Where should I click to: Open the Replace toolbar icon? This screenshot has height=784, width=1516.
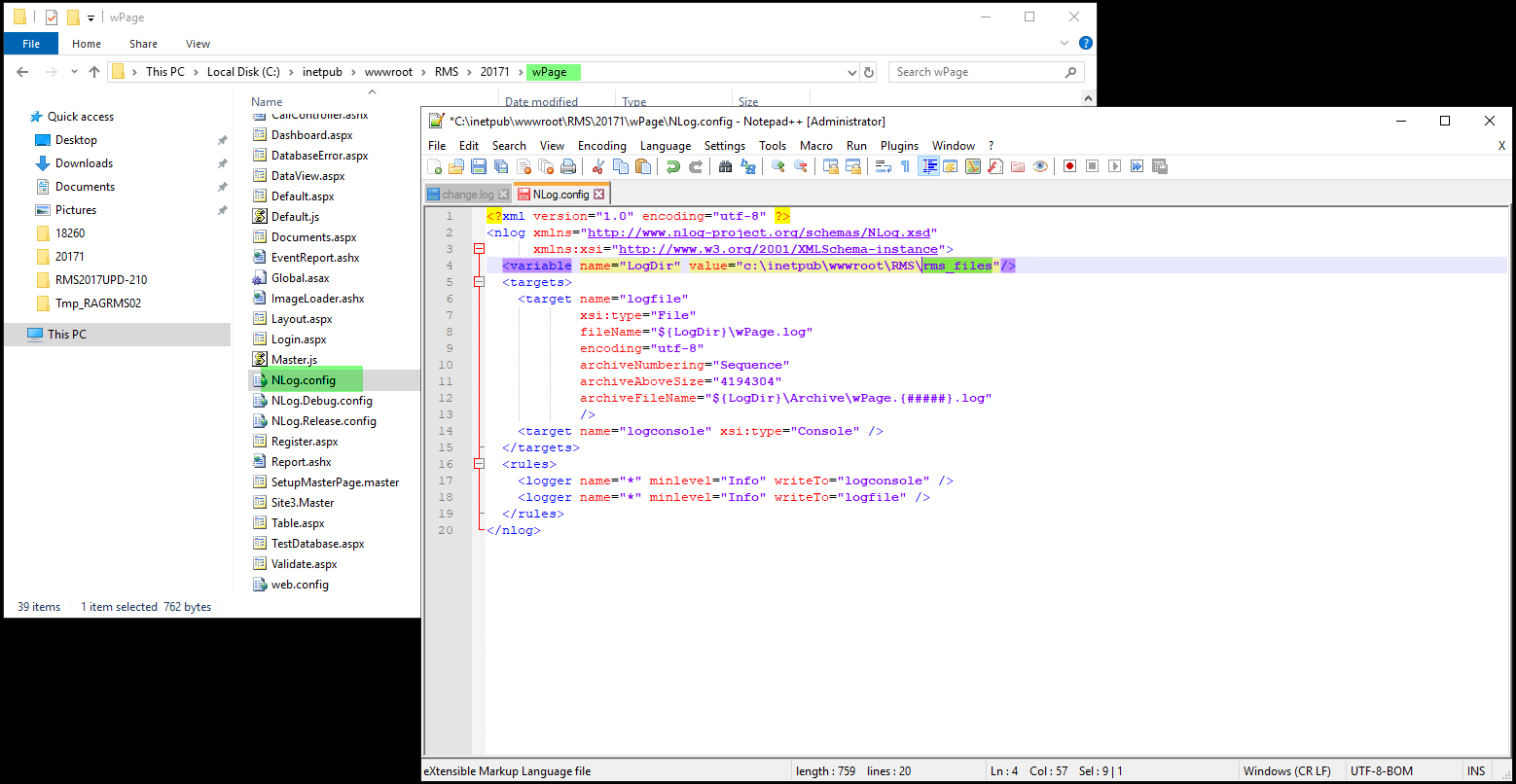pos(747,166)
